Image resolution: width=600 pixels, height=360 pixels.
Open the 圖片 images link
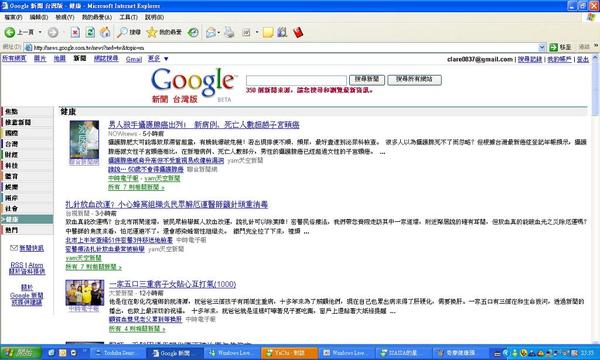pyautogui.click(x=40, y=59)
